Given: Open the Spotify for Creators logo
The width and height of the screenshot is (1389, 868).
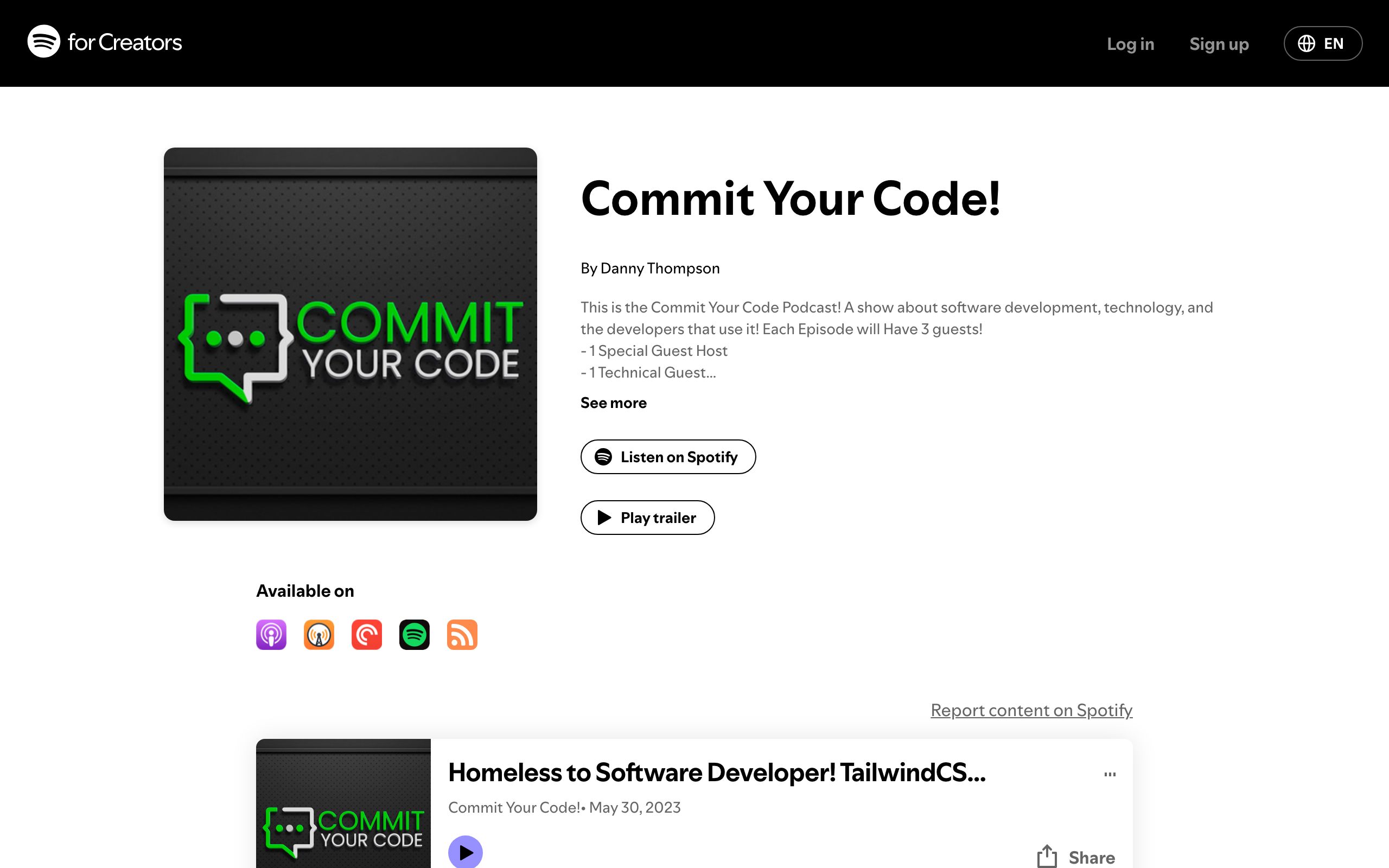Looking at the screenshot, I should (105, 42).
